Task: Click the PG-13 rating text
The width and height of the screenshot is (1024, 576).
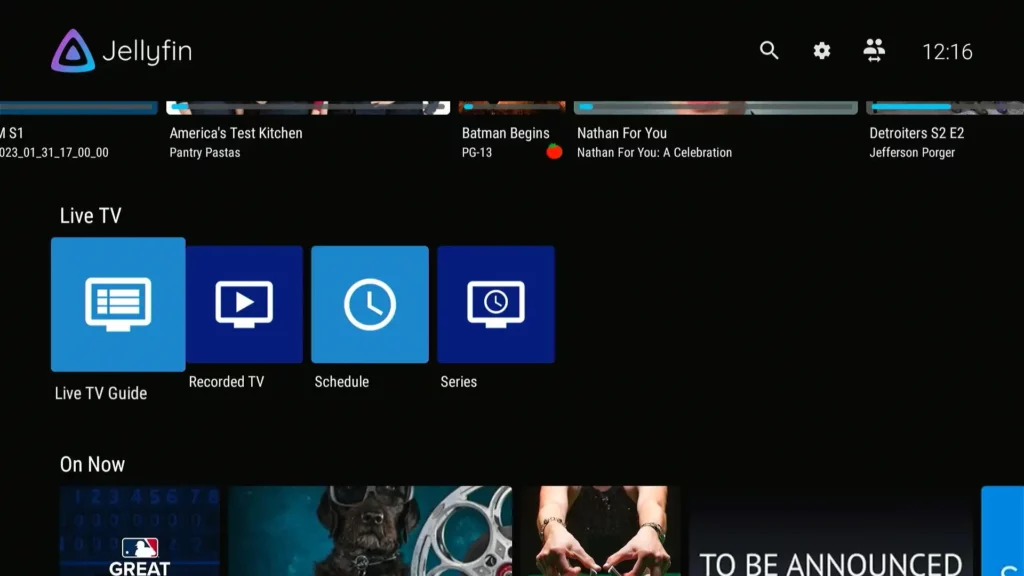Action: pos(477,153)
